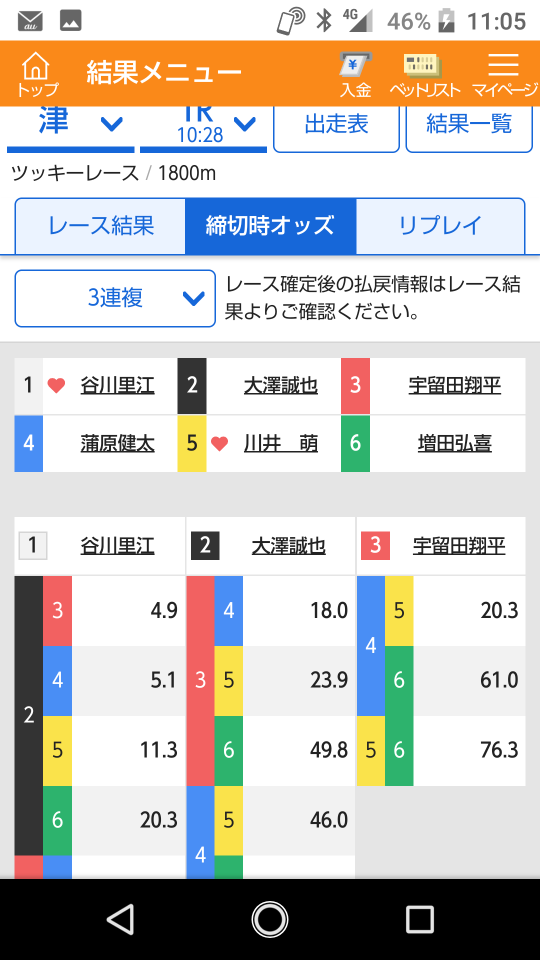Expand the 津 venue dropdown
The height and width of the screenshot is (960, 540).
70,127
